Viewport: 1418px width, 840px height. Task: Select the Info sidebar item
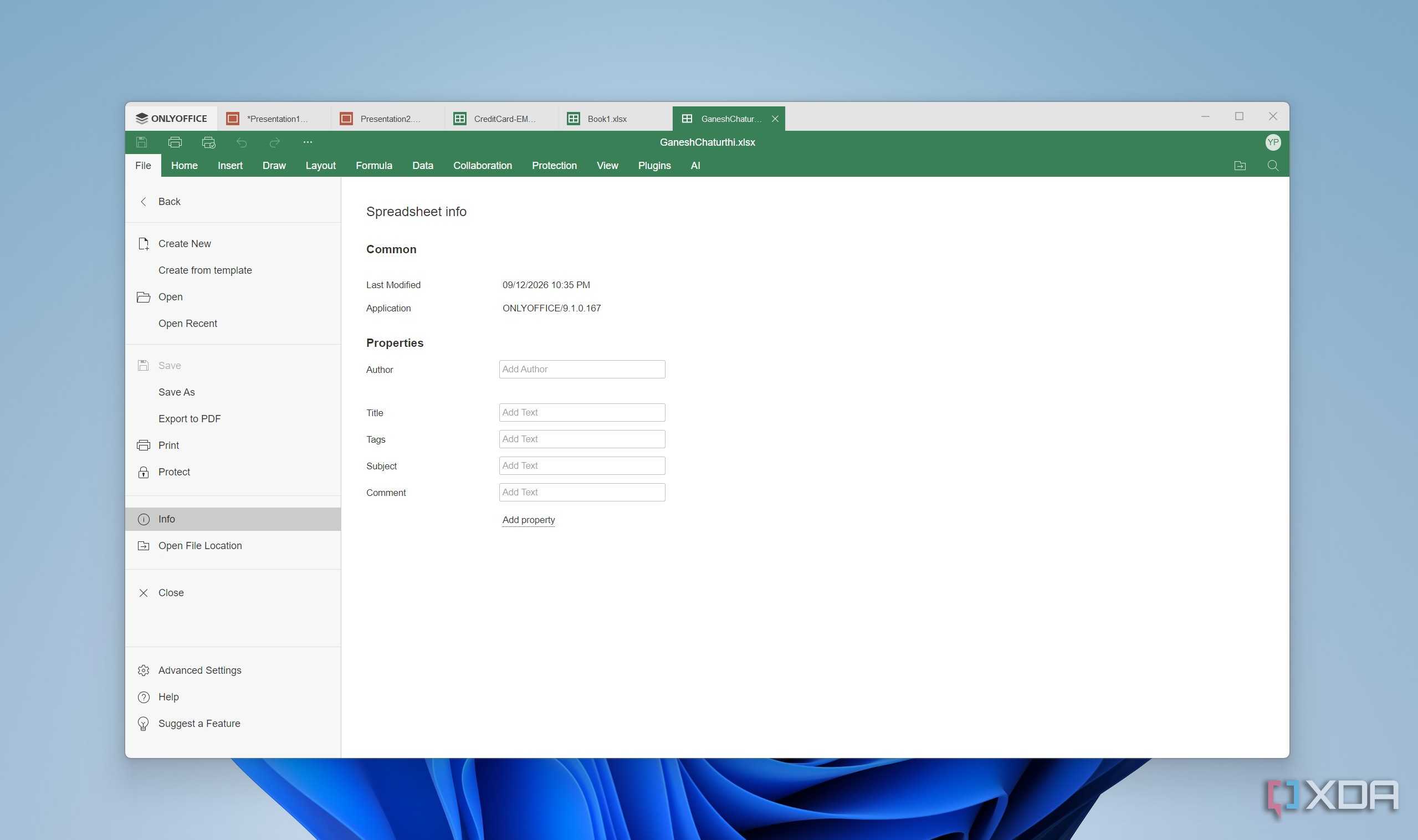point(233,519)
